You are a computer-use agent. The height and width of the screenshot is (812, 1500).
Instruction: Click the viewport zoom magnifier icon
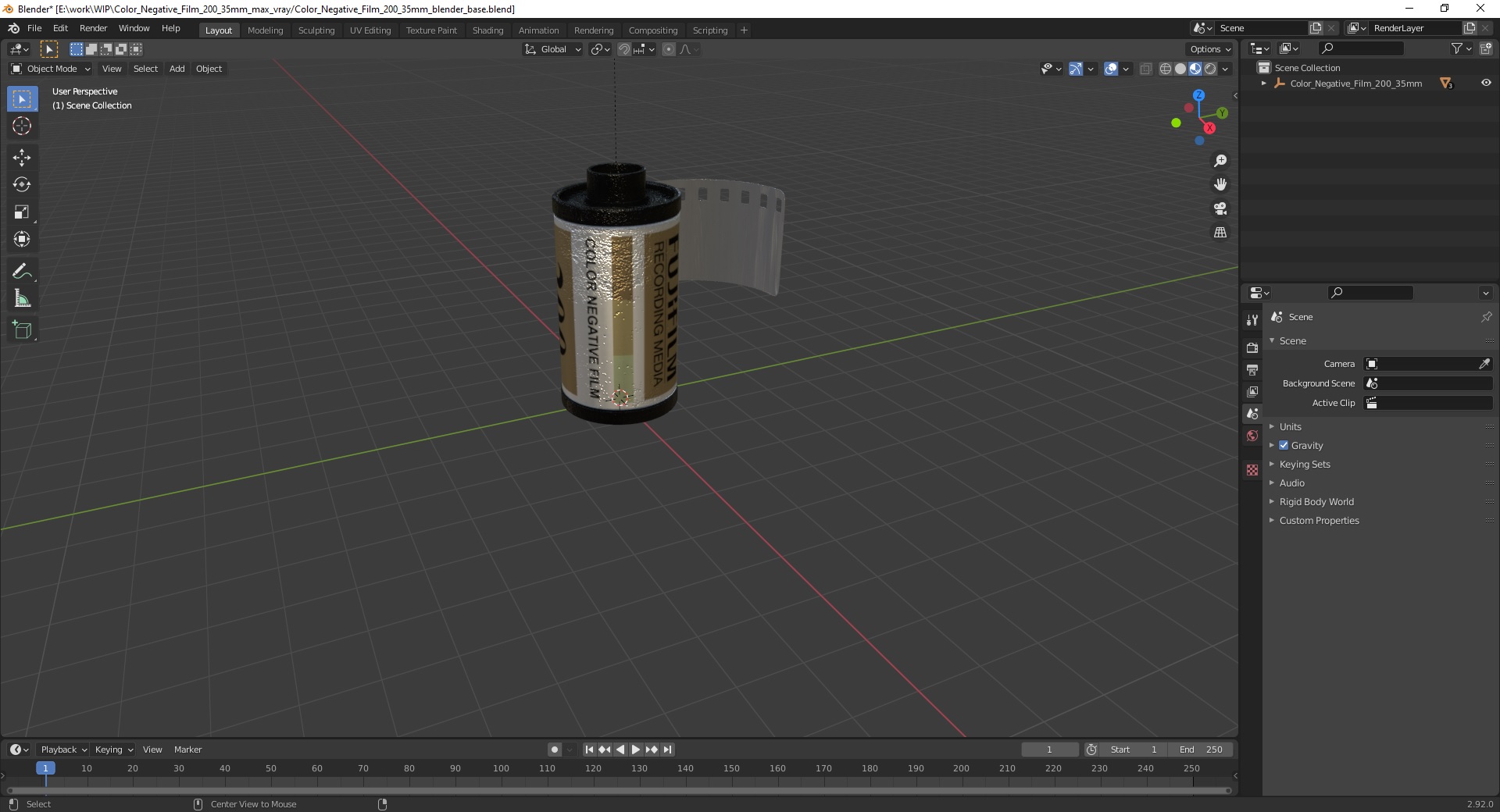(1220, 161)
